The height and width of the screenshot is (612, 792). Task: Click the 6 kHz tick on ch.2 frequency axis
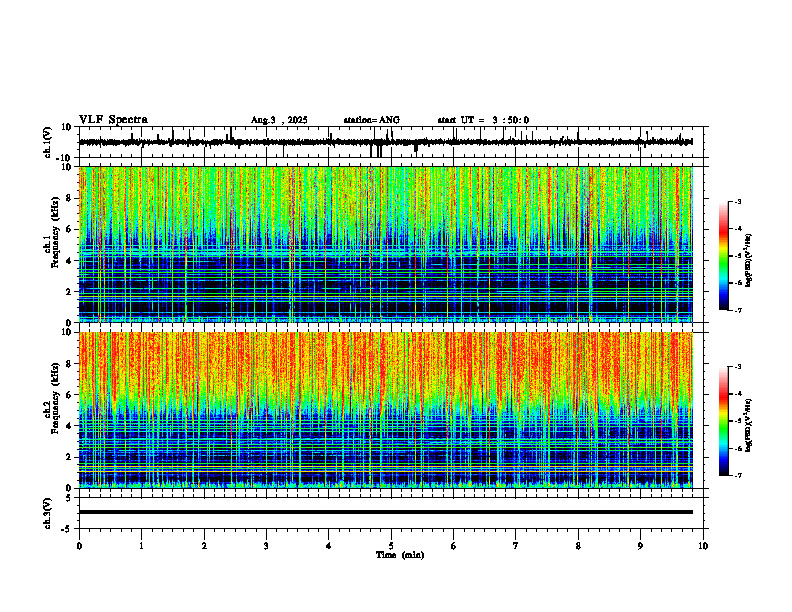pos(69,395)
